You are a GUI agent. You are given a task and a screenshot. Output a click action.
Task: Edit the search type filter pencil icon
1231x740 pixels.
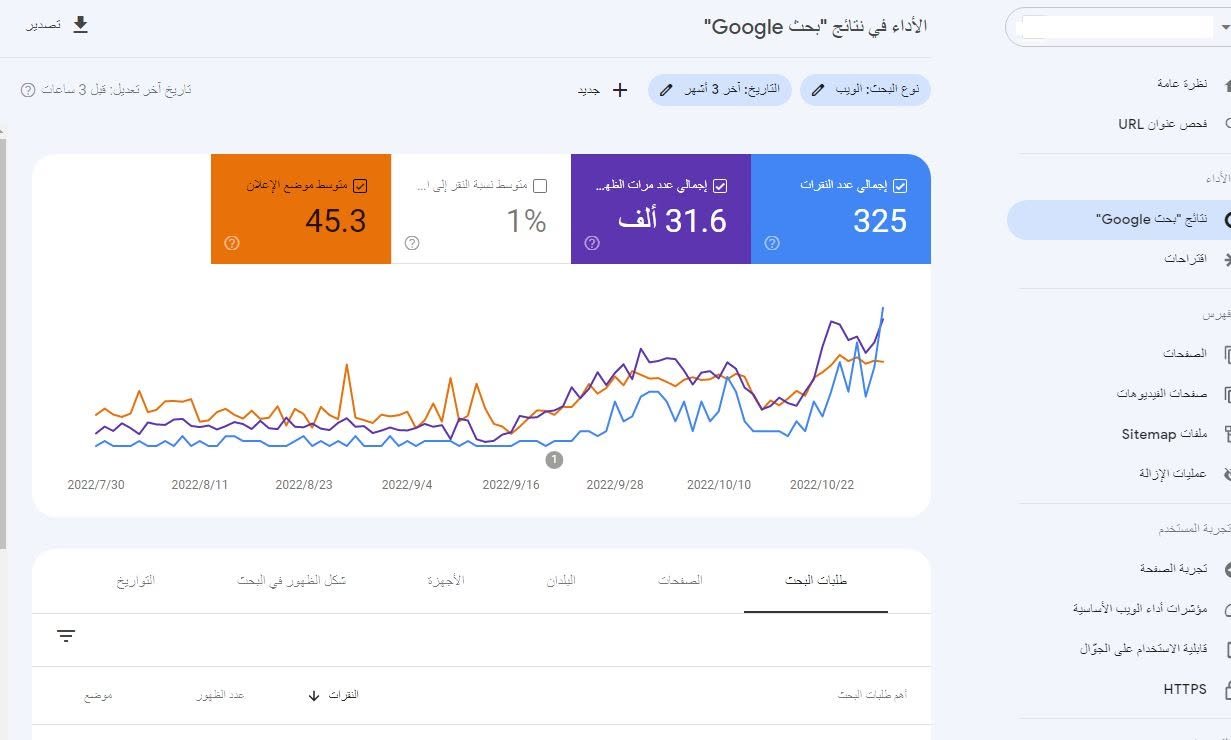point(819,90)
